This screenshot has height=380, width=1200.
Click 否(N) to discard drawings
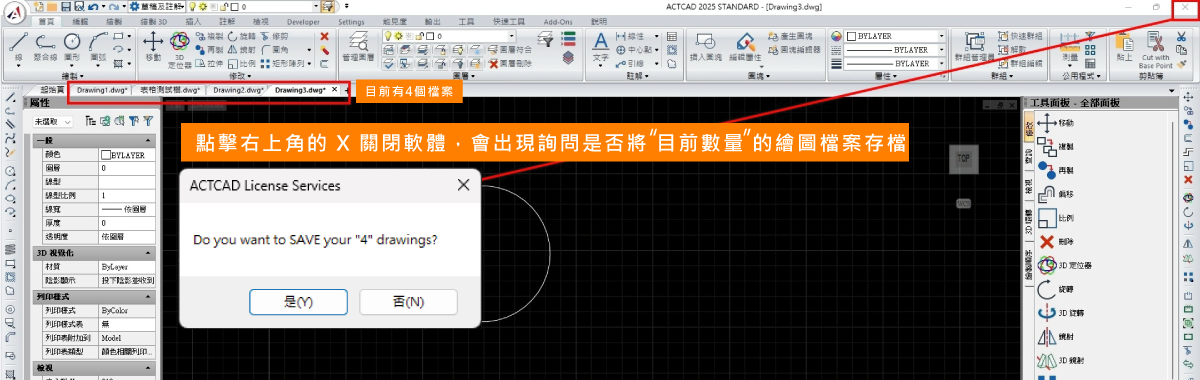pos(408,301)
